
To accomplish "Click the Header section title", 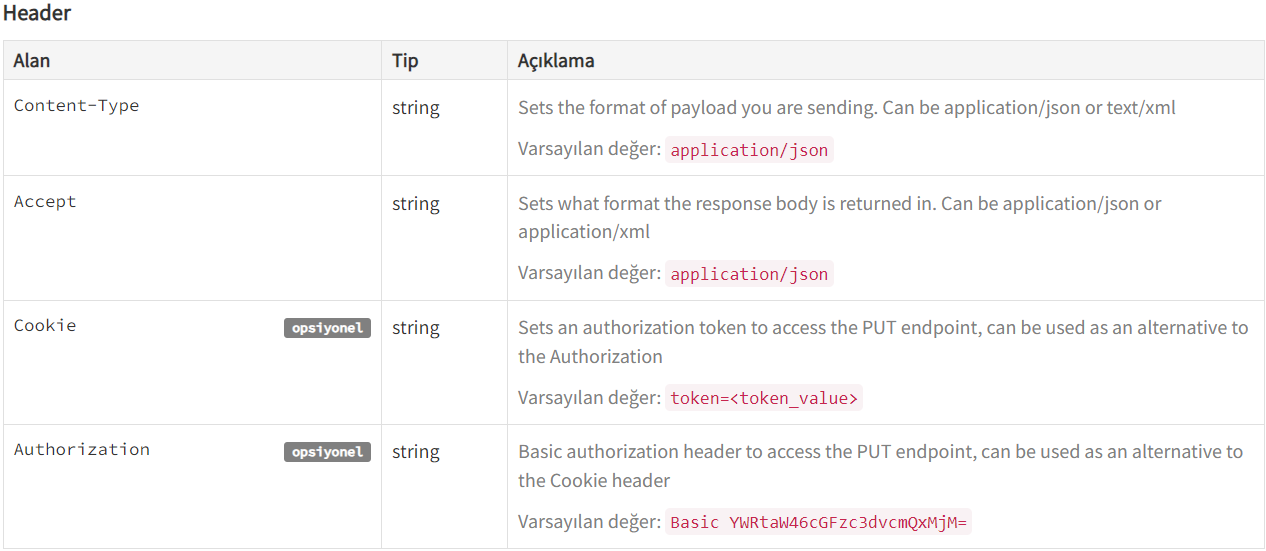I will (37, 14).
